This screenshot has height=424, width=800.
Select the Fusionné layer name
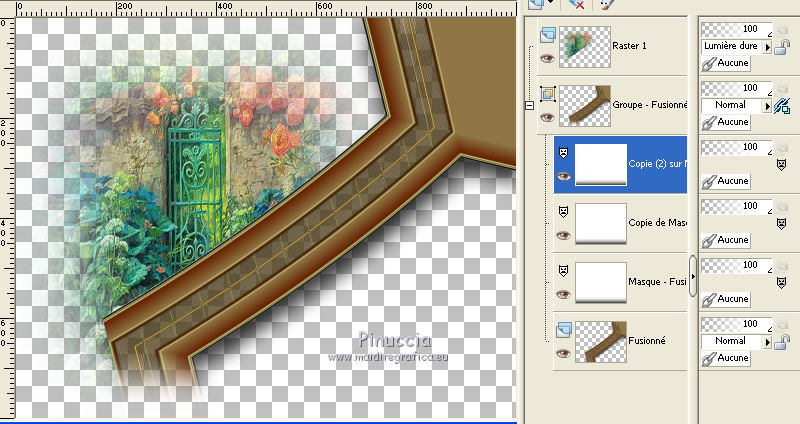point(647,341)
